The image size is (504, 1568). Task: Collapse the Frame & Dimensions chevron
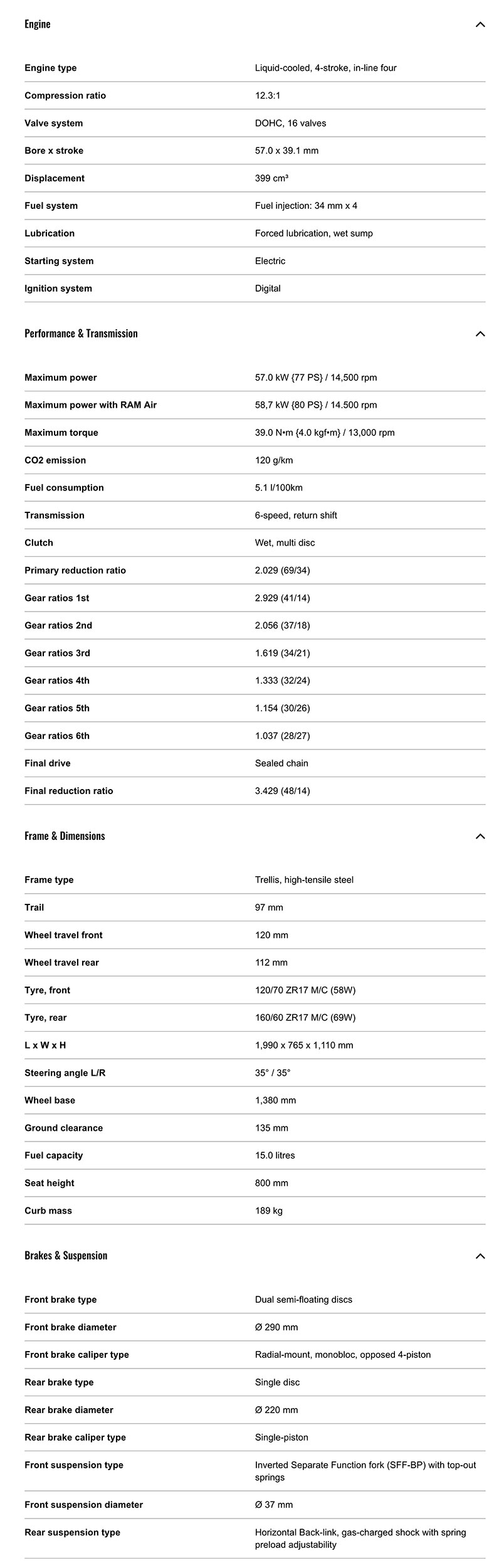click(480, 836)
